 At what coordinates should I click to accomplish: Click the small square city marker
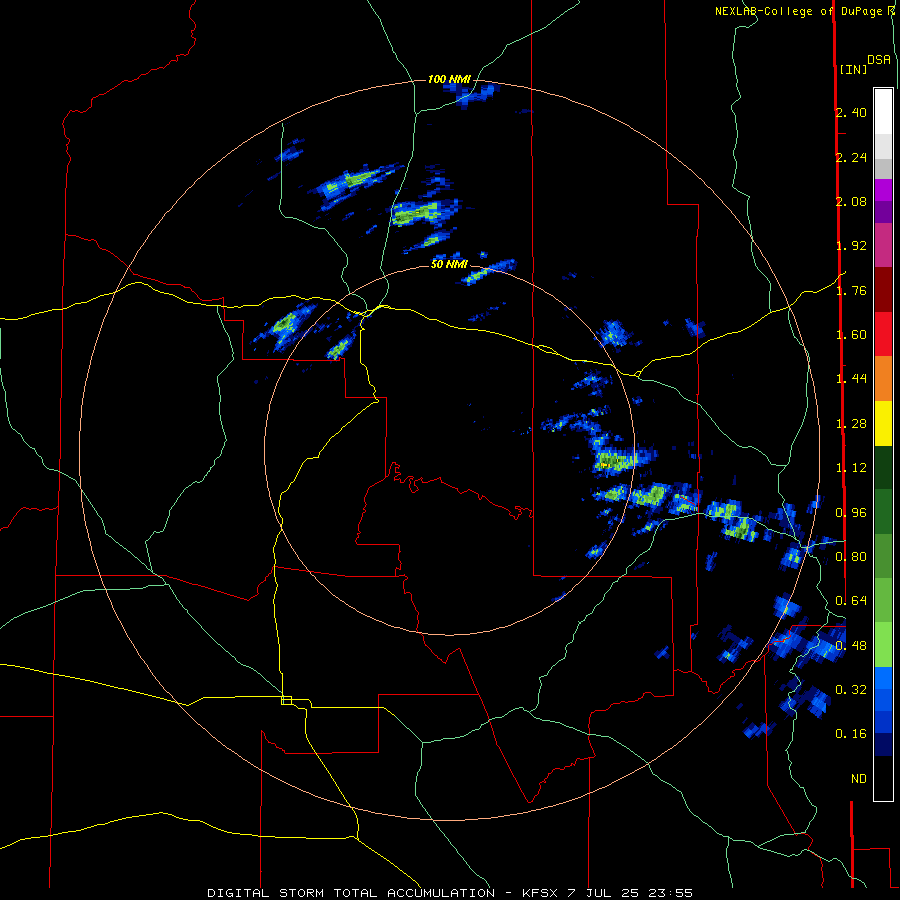[286, 700]
